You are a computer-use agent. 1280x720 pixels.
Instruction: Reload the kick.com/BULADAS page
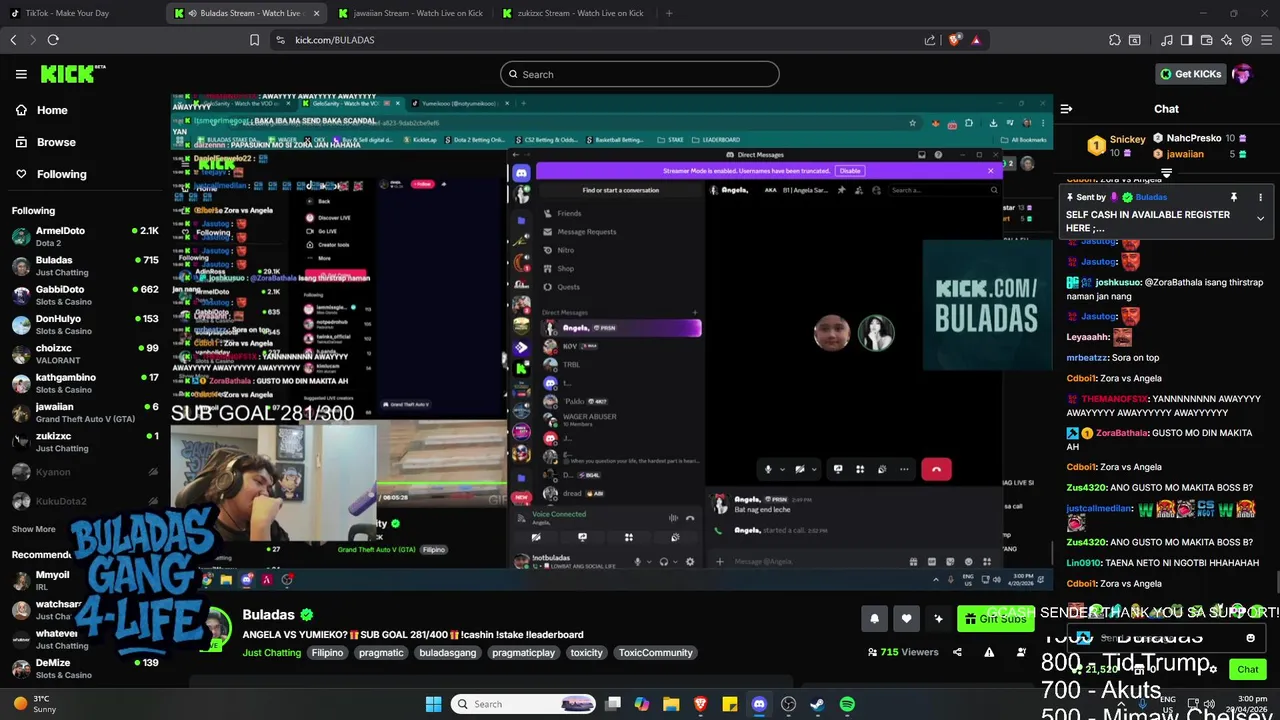click(x=53, y=40)
